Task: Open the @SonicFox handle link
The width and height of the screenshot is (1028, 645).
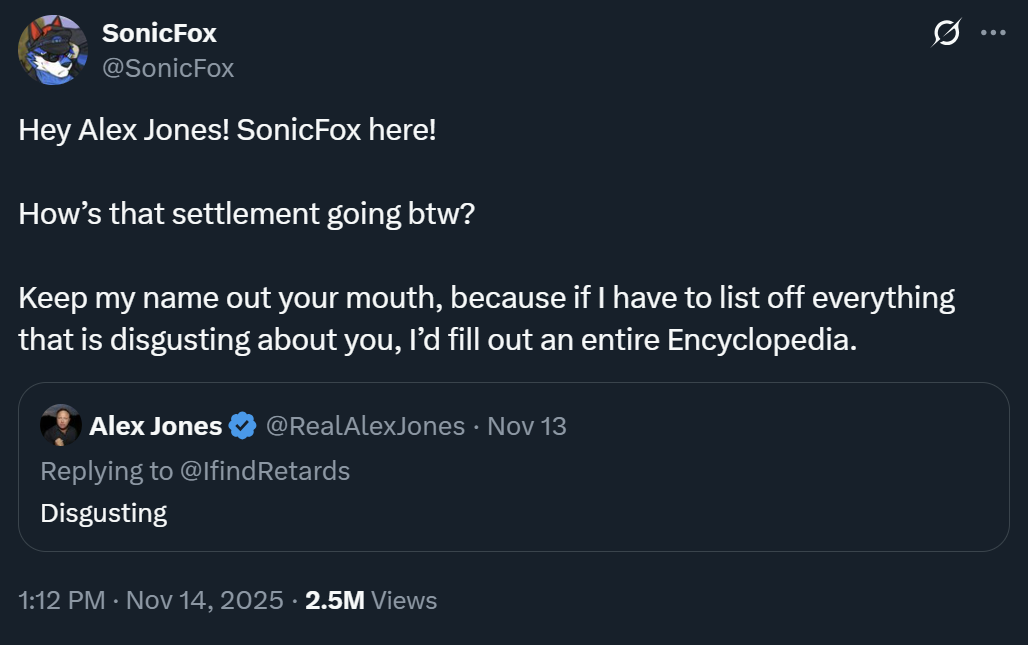Action: tap(168, 68)
